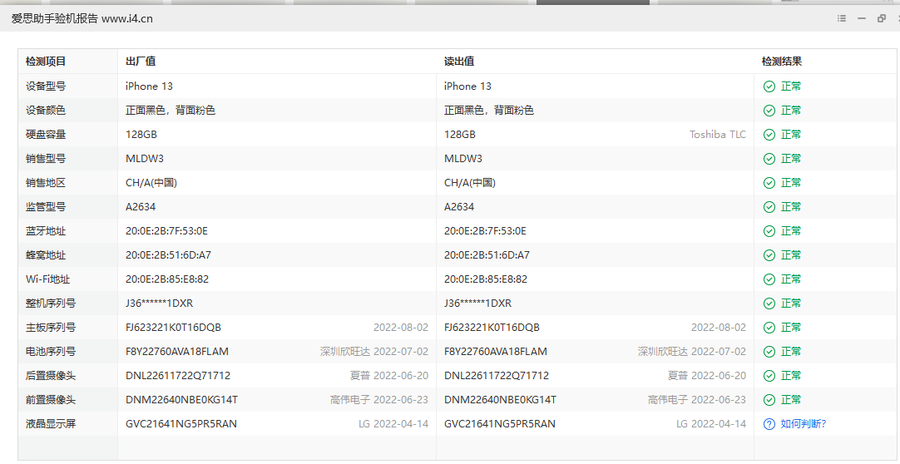Click the 检测项目 column header

click(45, 61)
